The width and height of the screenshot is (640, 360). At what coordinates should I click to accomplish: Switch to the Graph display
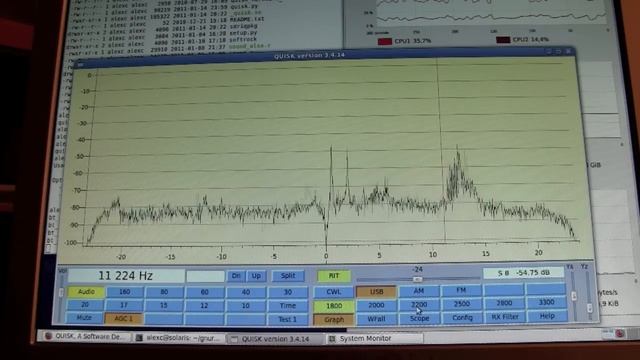334,320
